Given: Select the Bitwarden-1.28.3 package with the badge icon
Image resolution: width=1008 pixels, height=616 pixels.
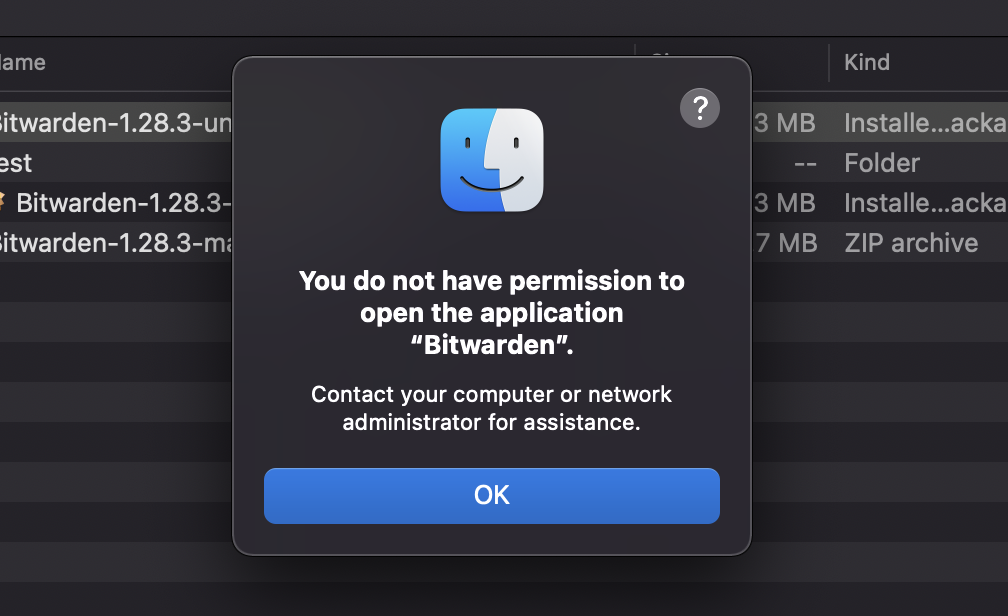Looking at the screenshot, I should 120,203.
